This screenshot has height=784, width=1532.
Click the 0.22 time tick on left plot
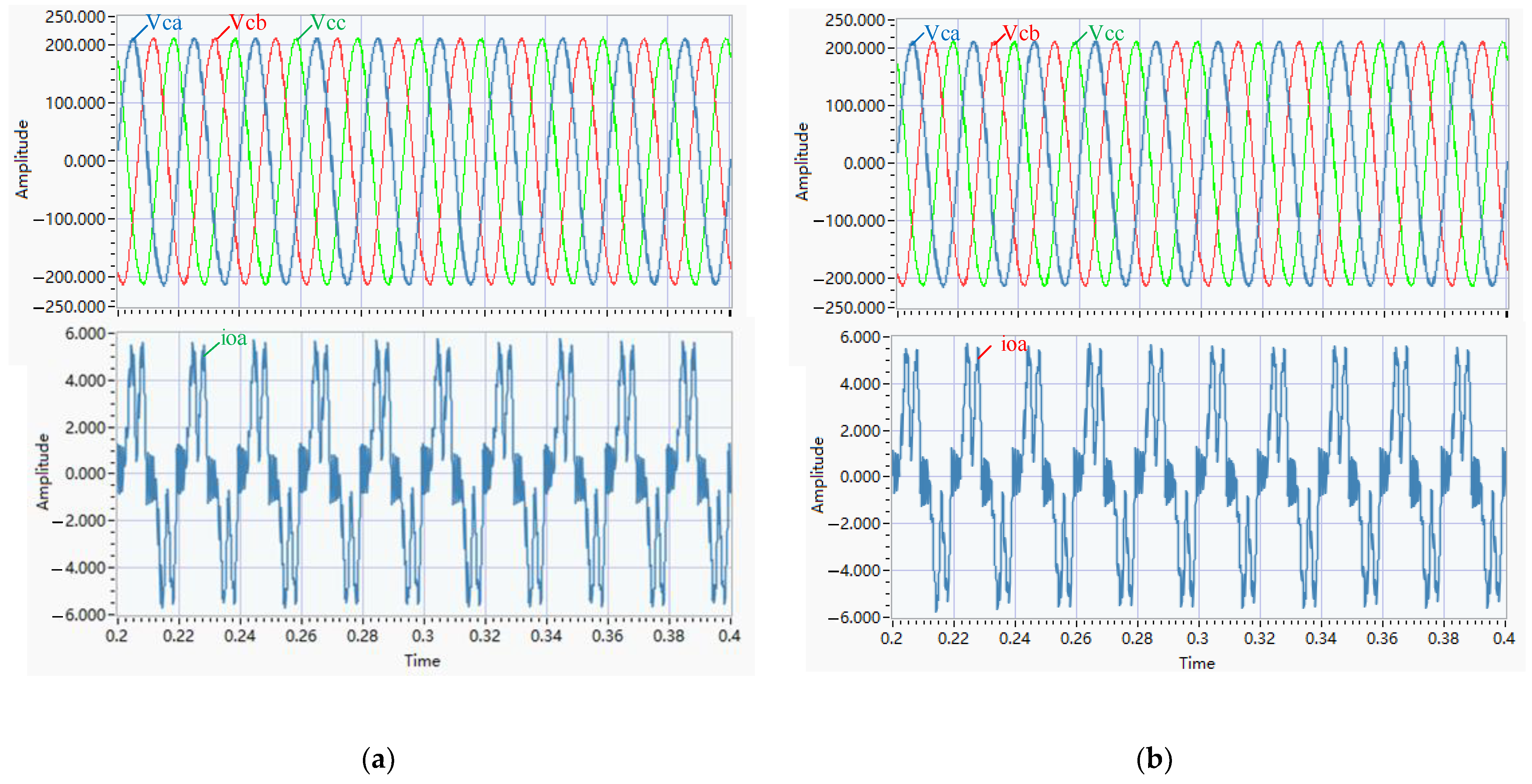tap(178, 636)
